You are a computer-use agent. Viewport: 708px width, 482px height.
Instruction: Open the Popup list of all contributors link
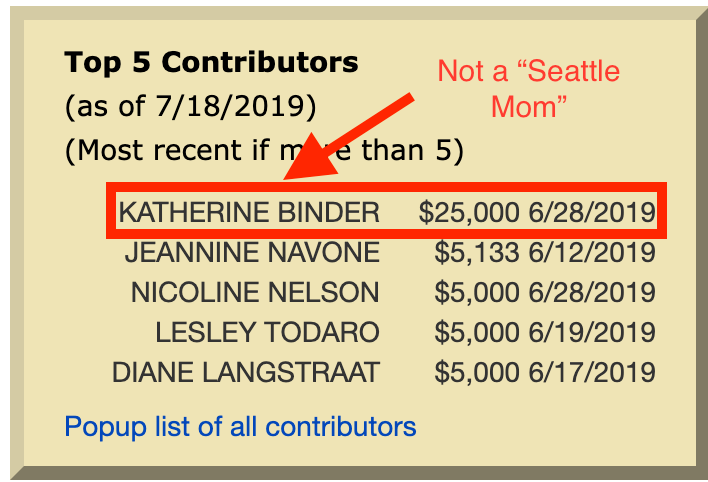point(240,427)
